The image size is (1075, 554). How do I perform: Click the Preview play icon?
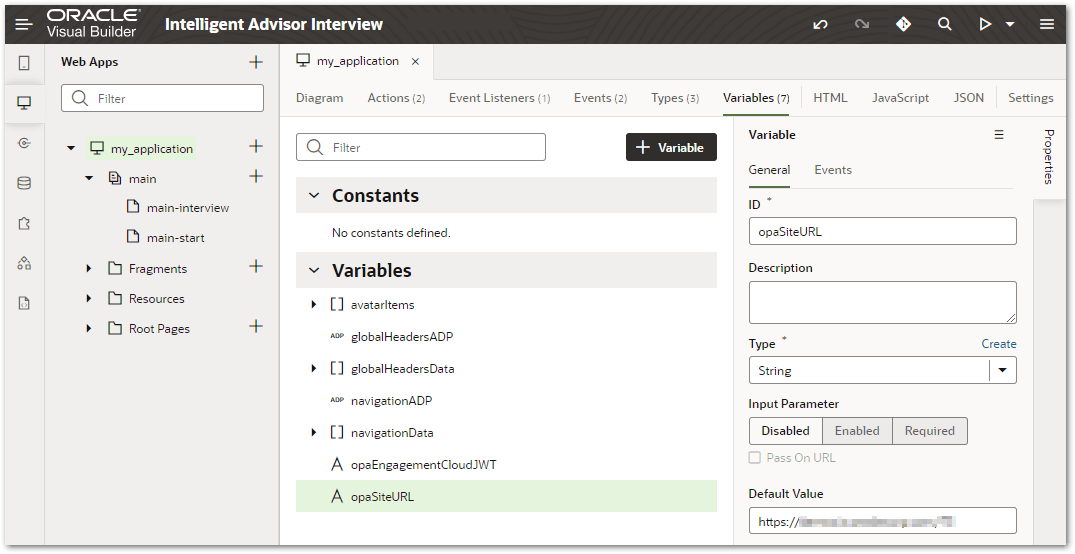[985, 25]
